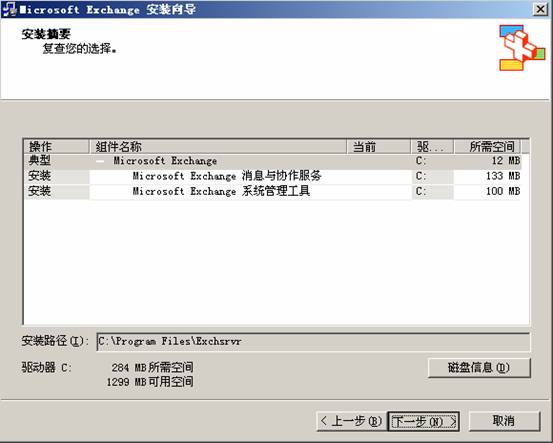Click the 安装路径(I) label
553x443 pixels.
55,341
